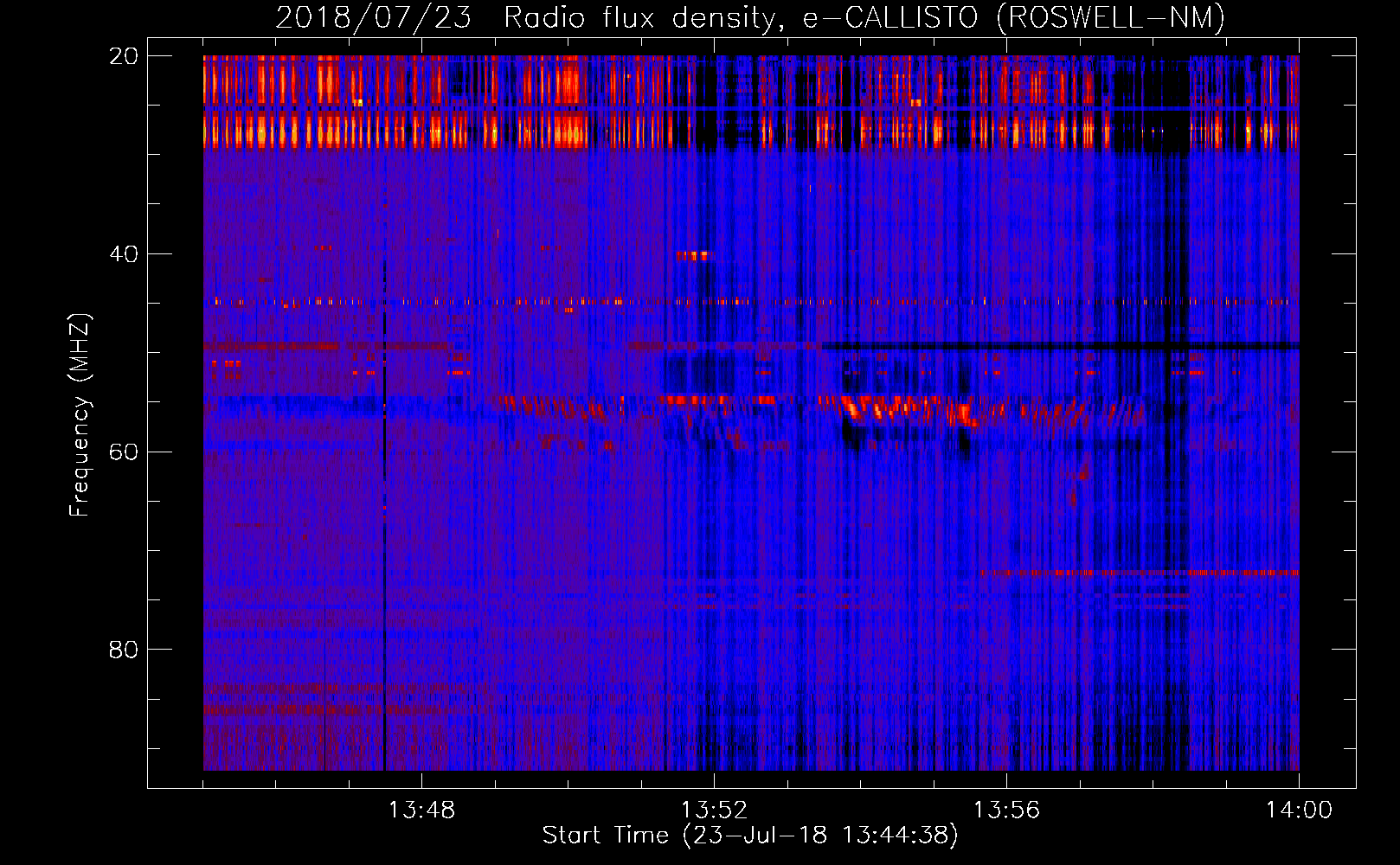Viewport: 1400px width, 865px height.
Task: Click the 'Frequency (MHZ)' axis label
Action: coord(80,415)
